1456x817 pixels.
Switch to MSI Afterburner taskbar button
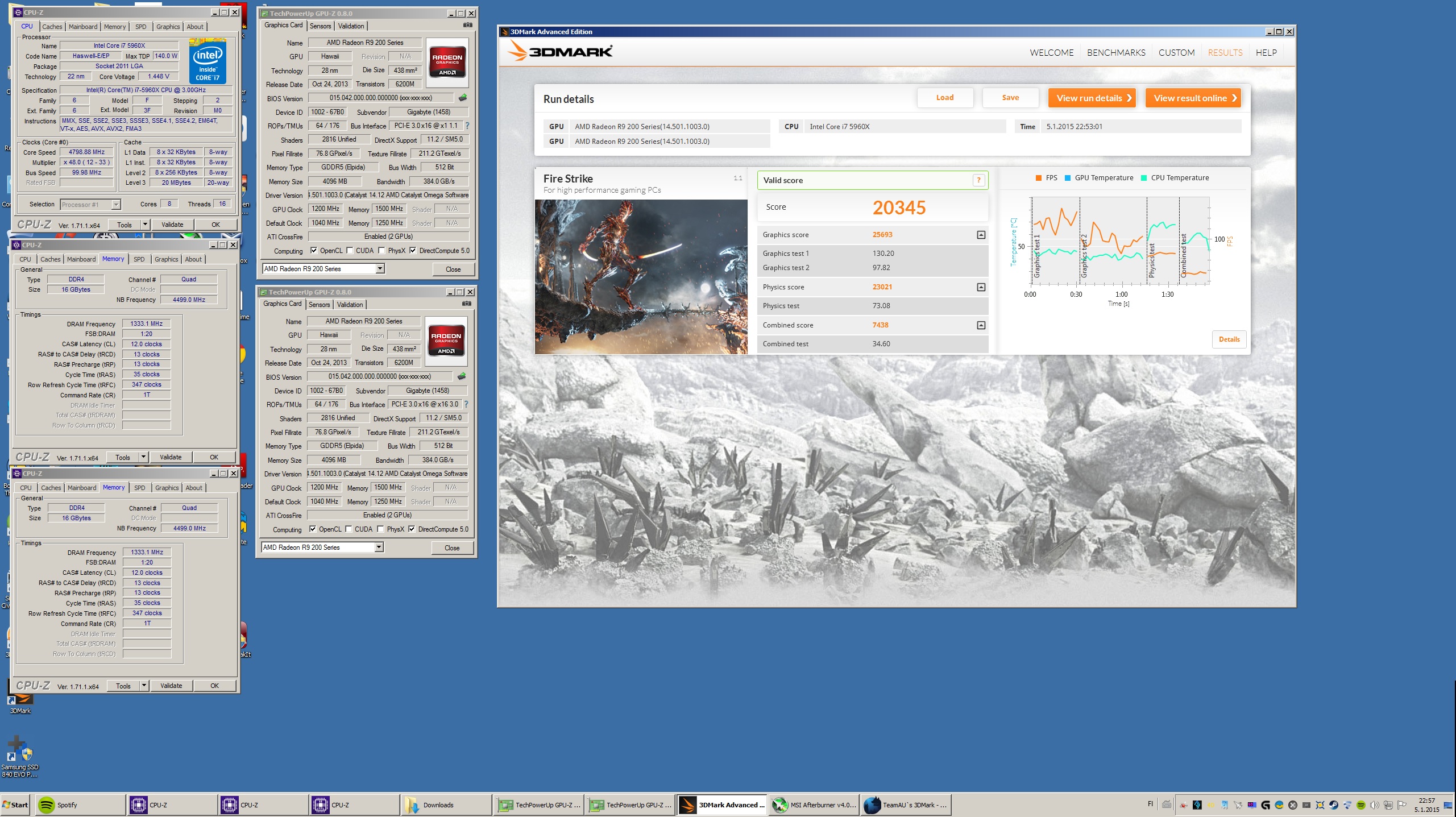pos(813,804)
